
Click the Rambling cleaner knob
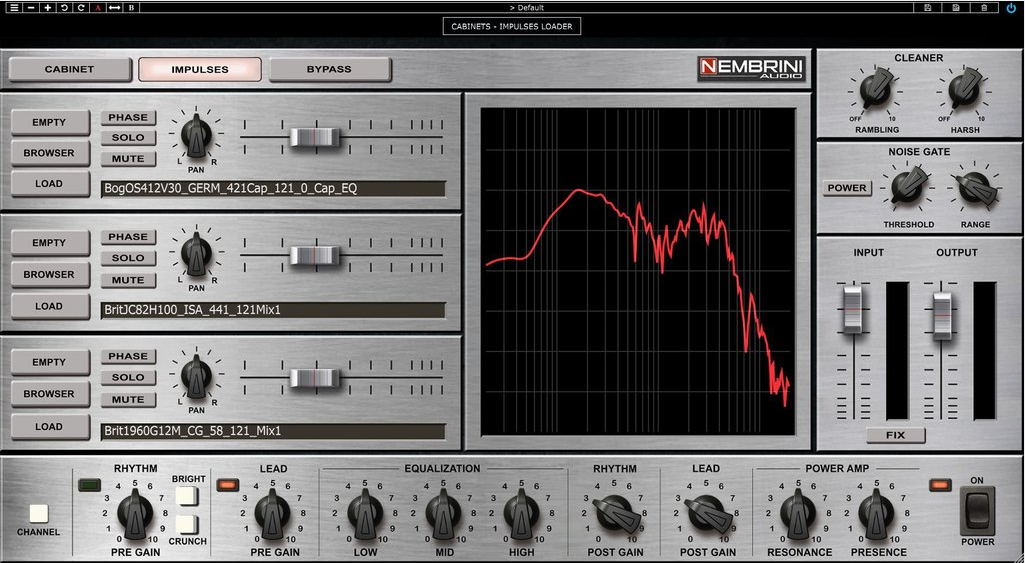(x=876, y=90)
